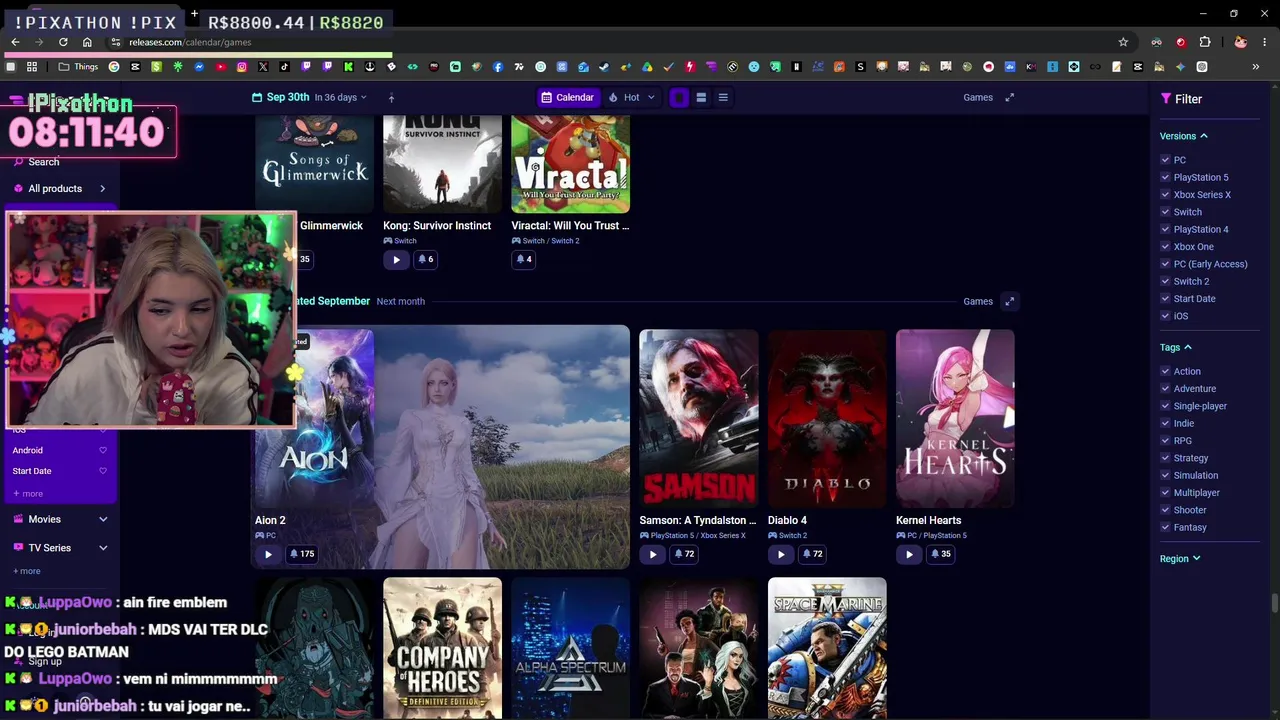This screenshot has width=1280, height=720.
Task: Follow Aion 2 via the bell with 175
Action: [301, 554]
